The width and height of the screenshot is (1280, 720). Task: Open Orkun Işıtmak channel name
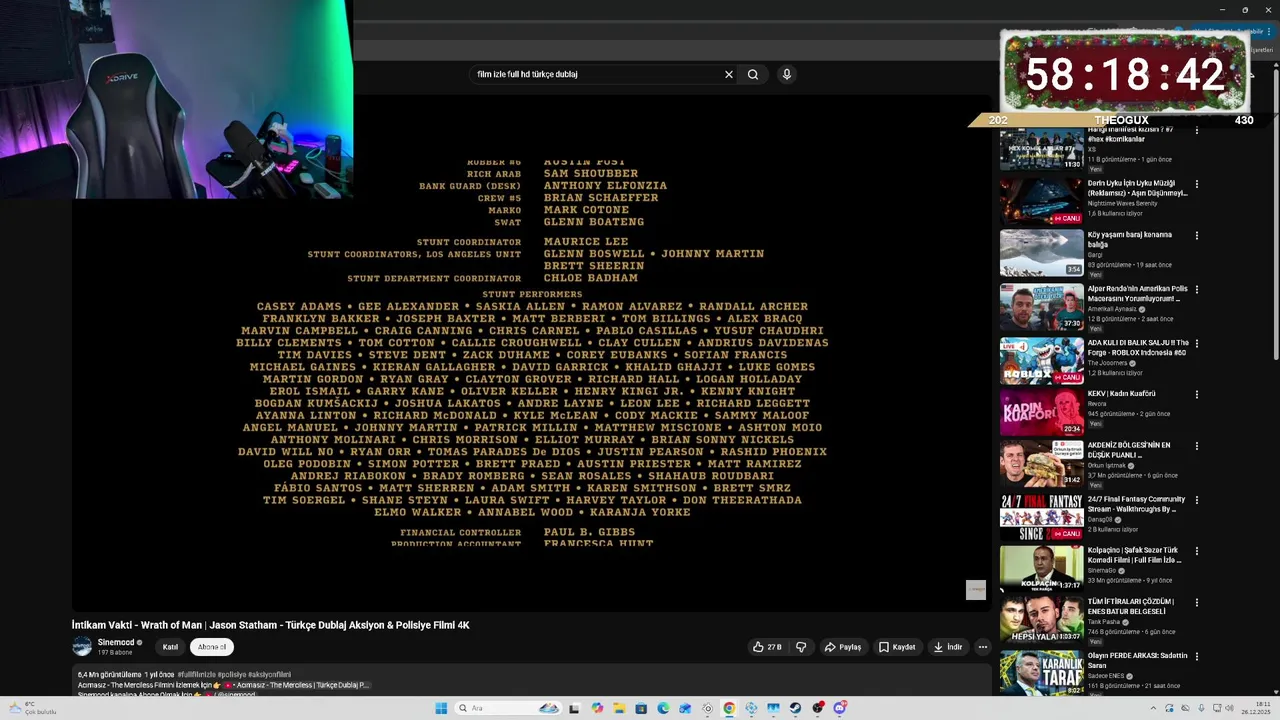tap(1107, 466)
